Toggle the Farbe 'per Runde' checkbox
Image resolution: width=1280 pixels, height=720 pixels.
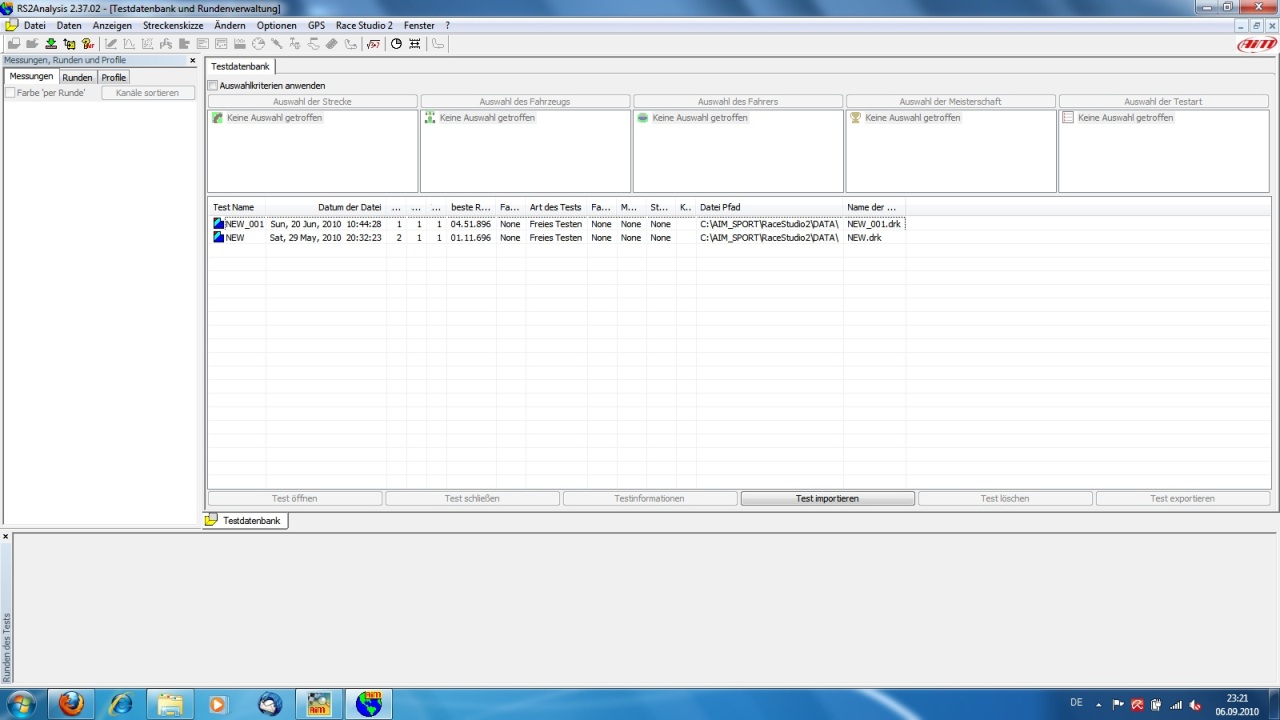pos(10,93)
